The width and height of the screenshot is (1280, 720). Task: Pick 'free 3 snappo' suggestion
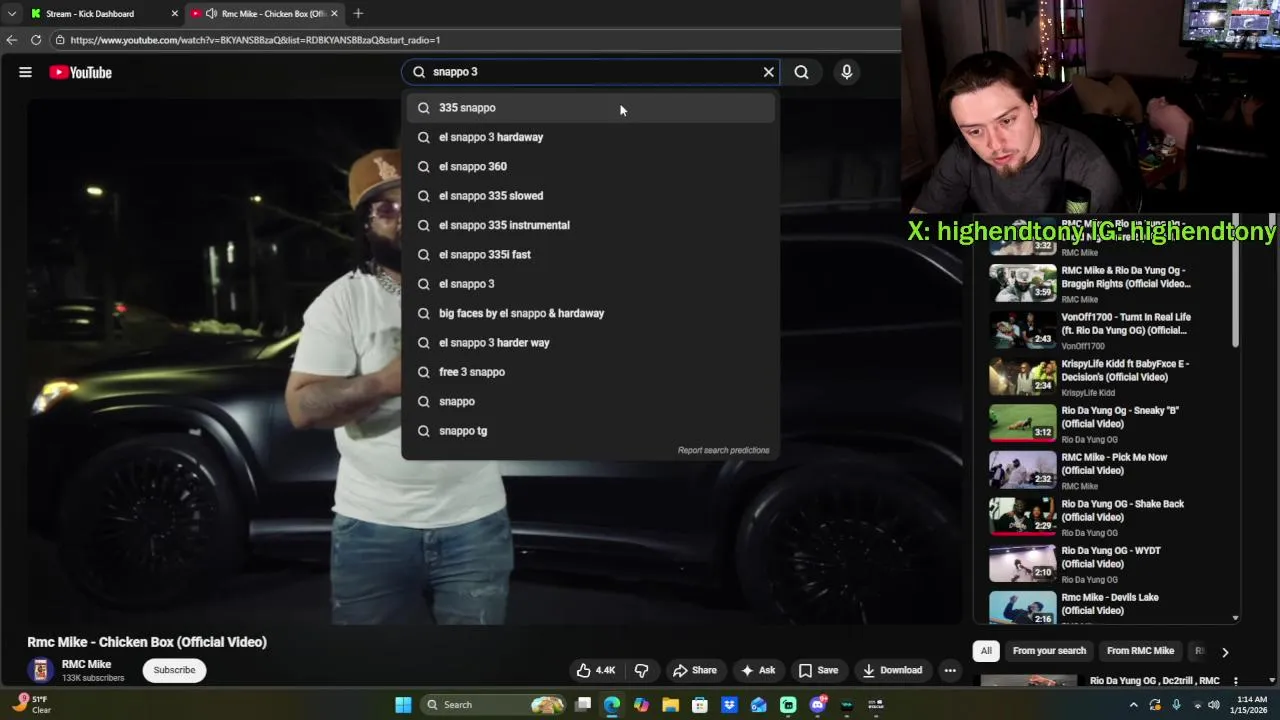pyautogui.click(x=590, y=372)
